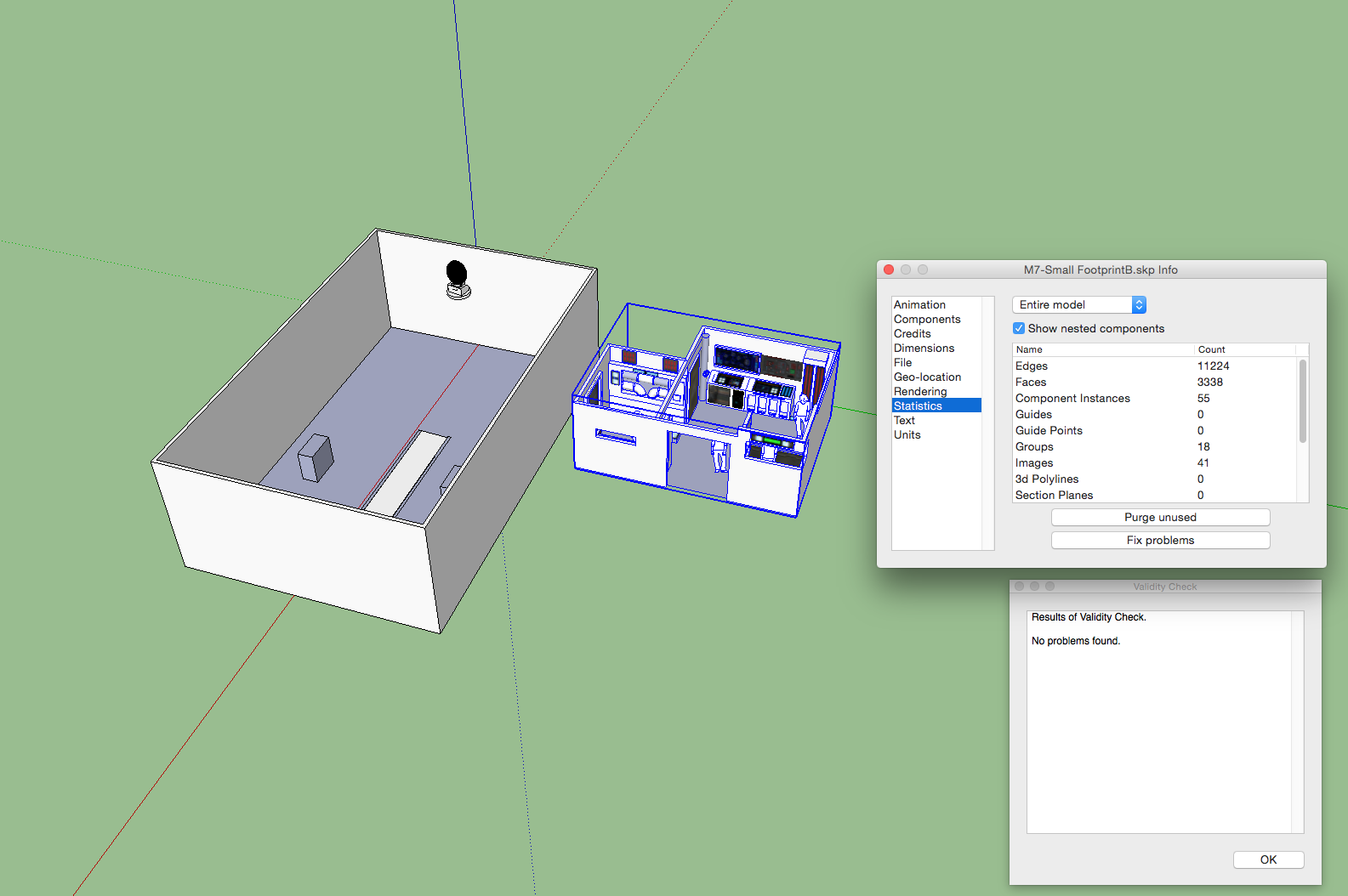
Task: Uncheck Show nested components checkbox
Action: pyautogui.click(x=1019, y=328)
